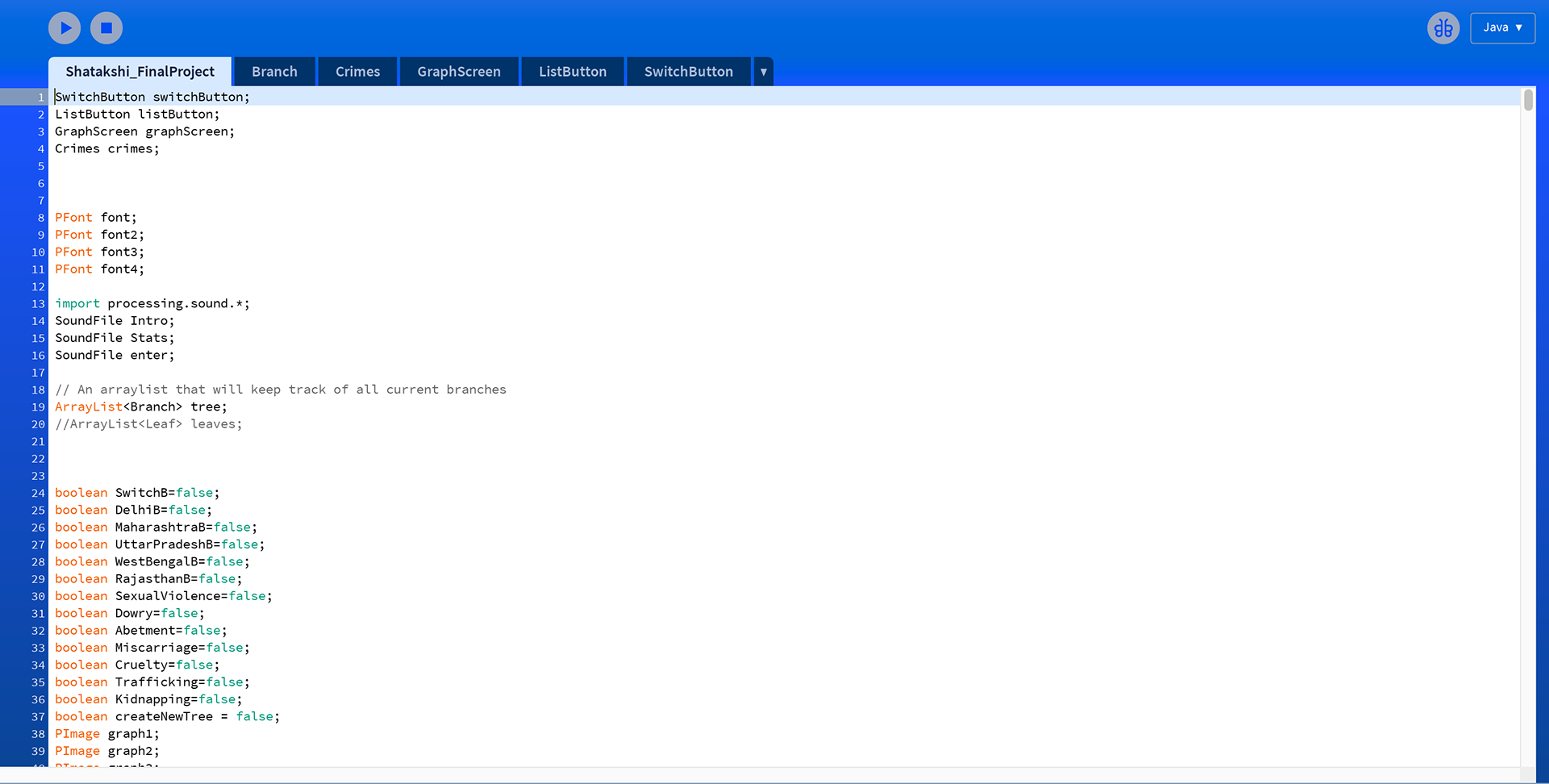Click 'ArrayList<Branch> tree;' declaration
This screenshot has height=784, width=1549.
click(x=141, y=407)
